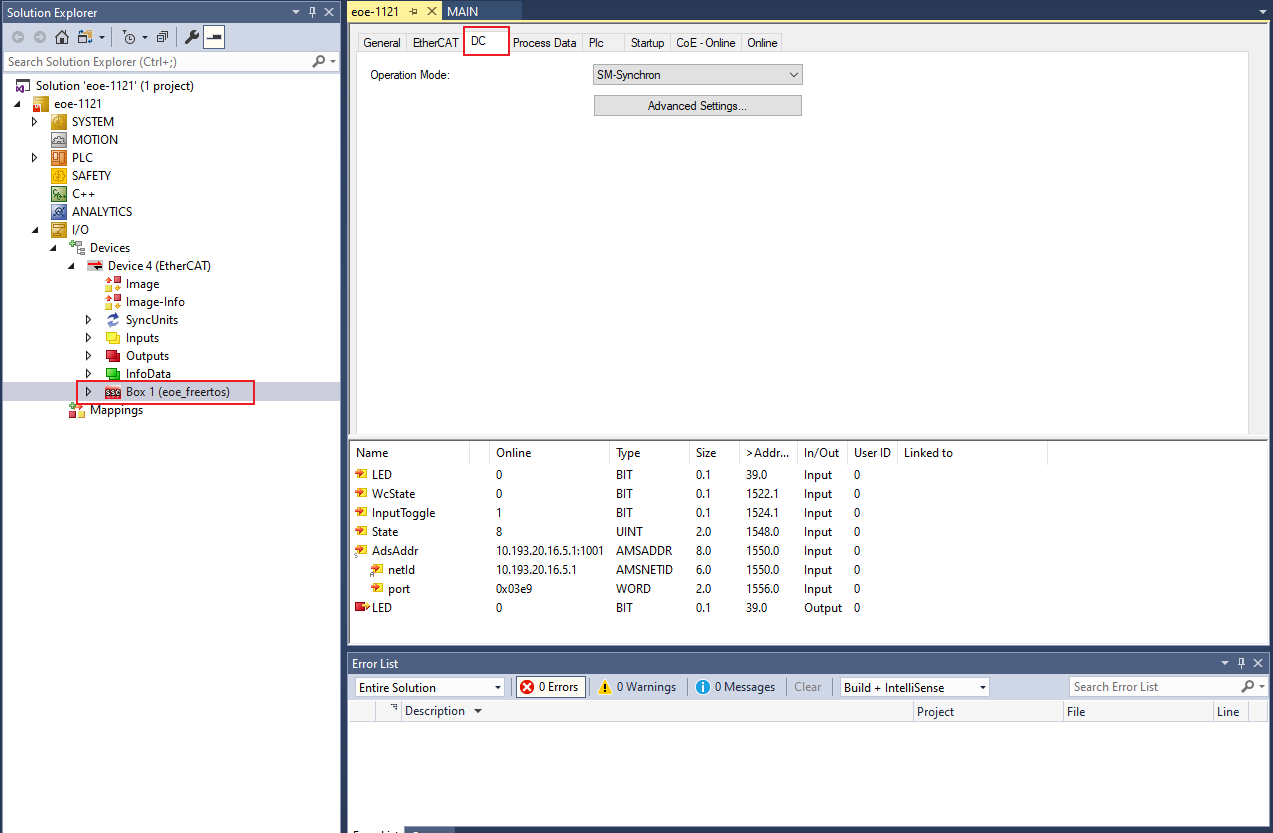
Task: Select the SAFETY node icon
Action: [59, 176]
